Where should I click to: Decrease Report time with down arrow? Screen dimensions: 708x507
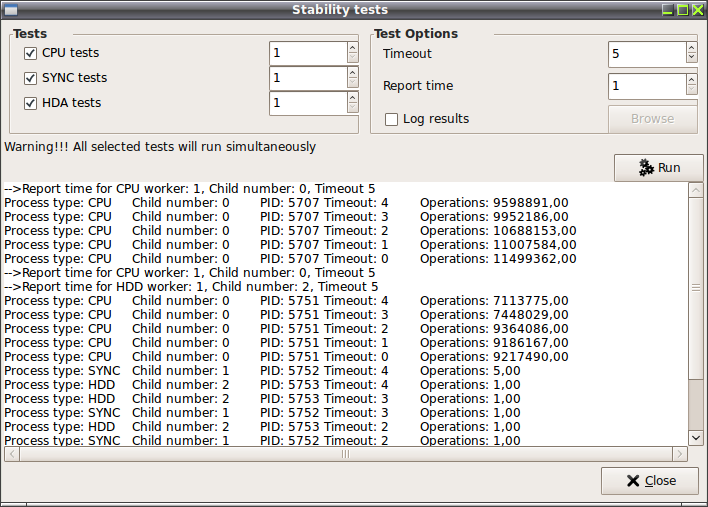pyautogui.click(x=691, y=90)
